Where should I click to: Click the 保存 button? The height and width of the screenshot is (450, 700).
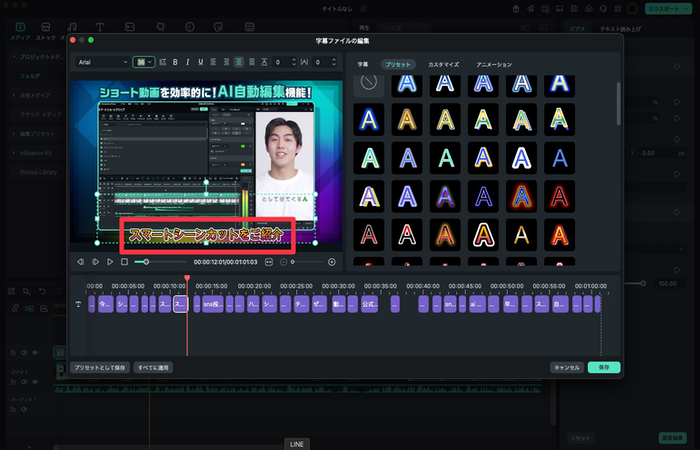tap(603, 367)
